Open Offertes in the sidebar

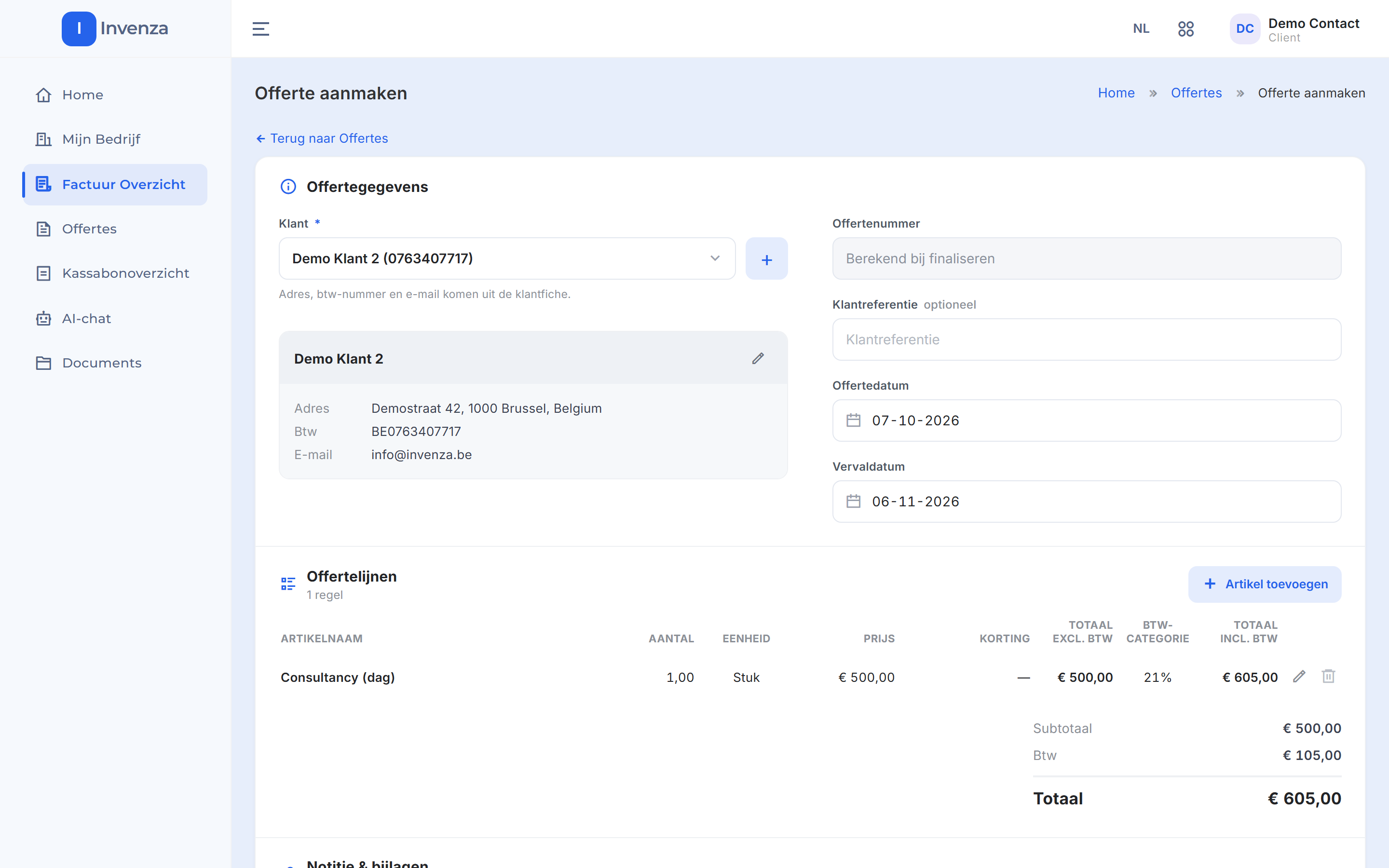pos(115,229)
